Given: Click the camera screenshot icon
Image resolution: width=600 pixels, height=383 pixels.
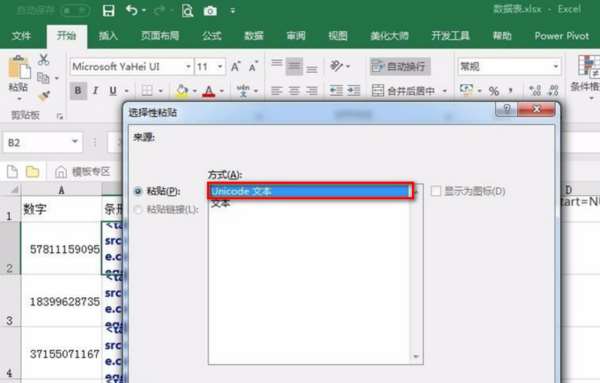Looking at the screenshot, I should point(210,11).
